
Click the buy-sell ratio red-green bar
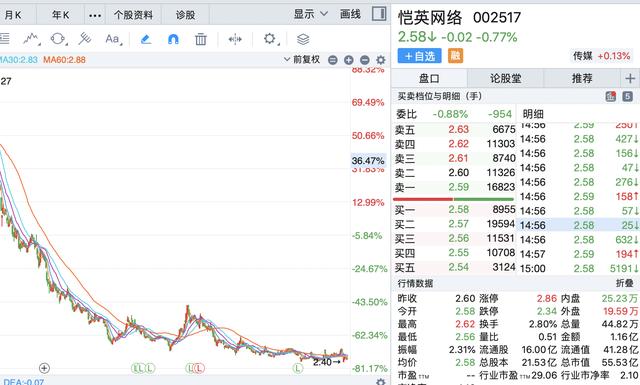453,199
